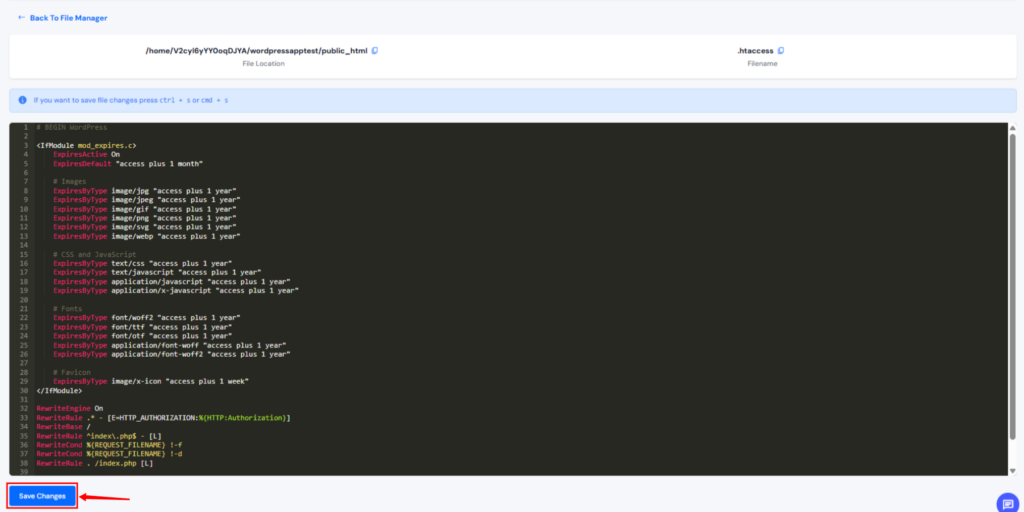Click the font/woff2 ExpiresByType line
Screen dimensions: 1024x512
147,317
